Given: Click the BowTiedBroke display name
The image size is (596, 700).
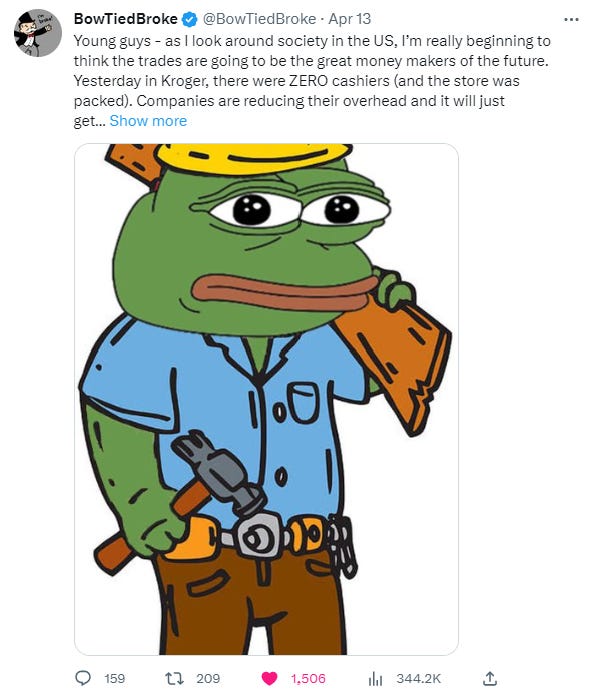Looking at the screenshot, I should coord(125,19).
